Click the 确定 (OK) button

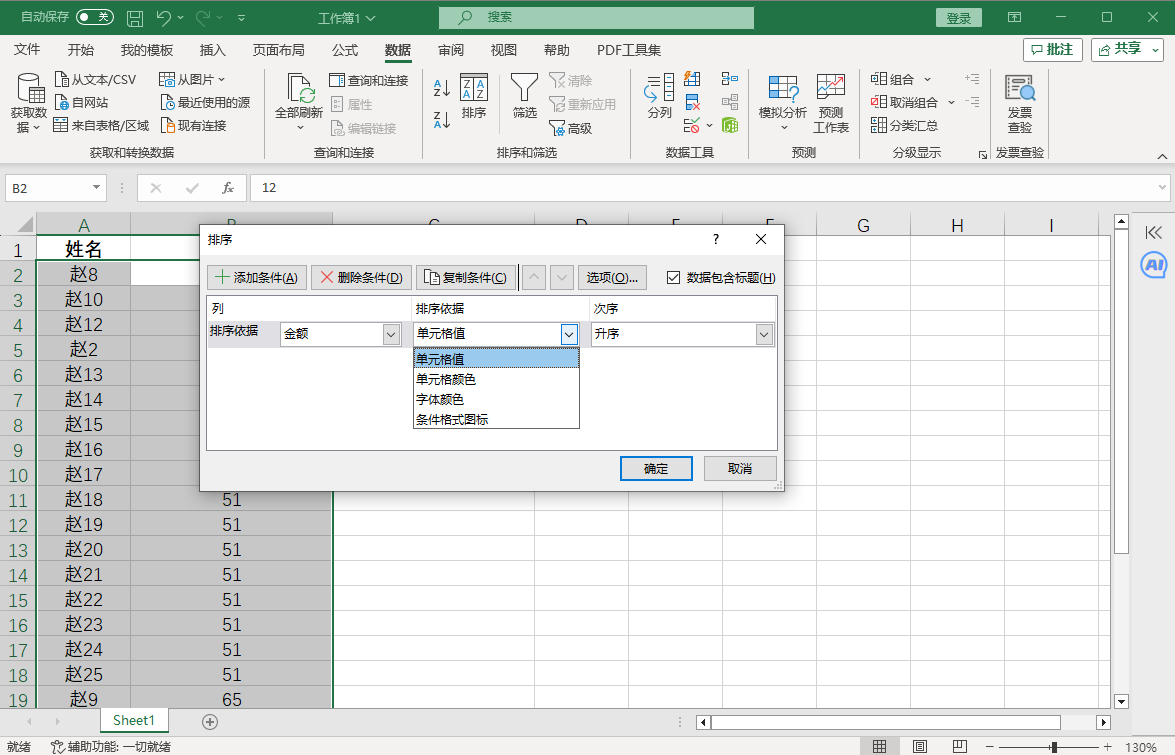(x=656, y=468)
